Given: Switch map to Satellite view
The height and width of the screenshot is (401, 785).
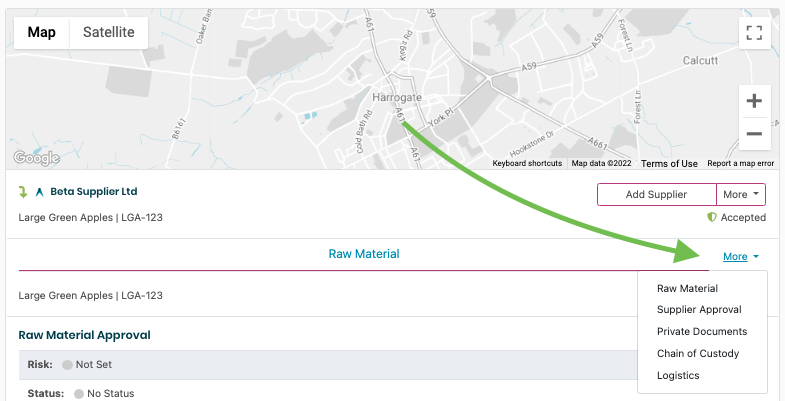Looking at the screenshot, I should [x=109, y=32].
